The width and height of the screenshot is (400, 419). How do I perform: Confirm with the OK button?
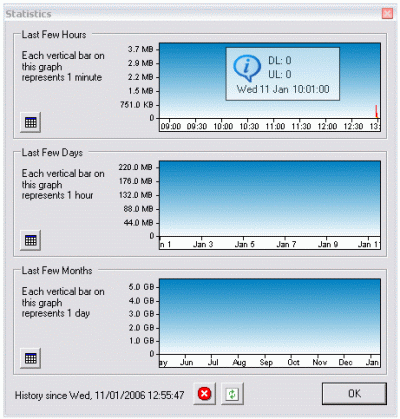point(354,394)
